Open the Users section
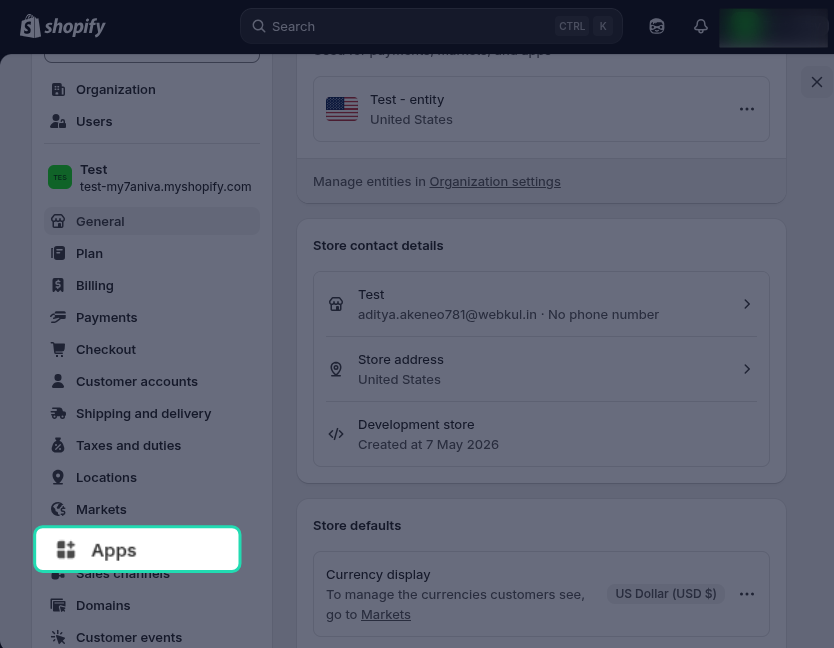This screenshot has height=648, width=834. [x=152, y=121]
